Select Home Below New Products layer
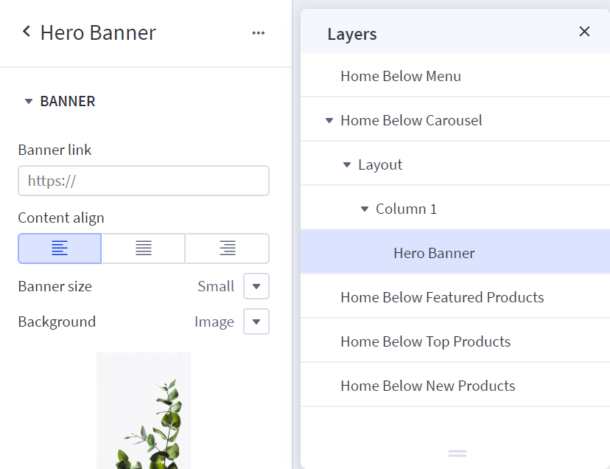This screenshot has width=610, height=469. tap(427, 385)
